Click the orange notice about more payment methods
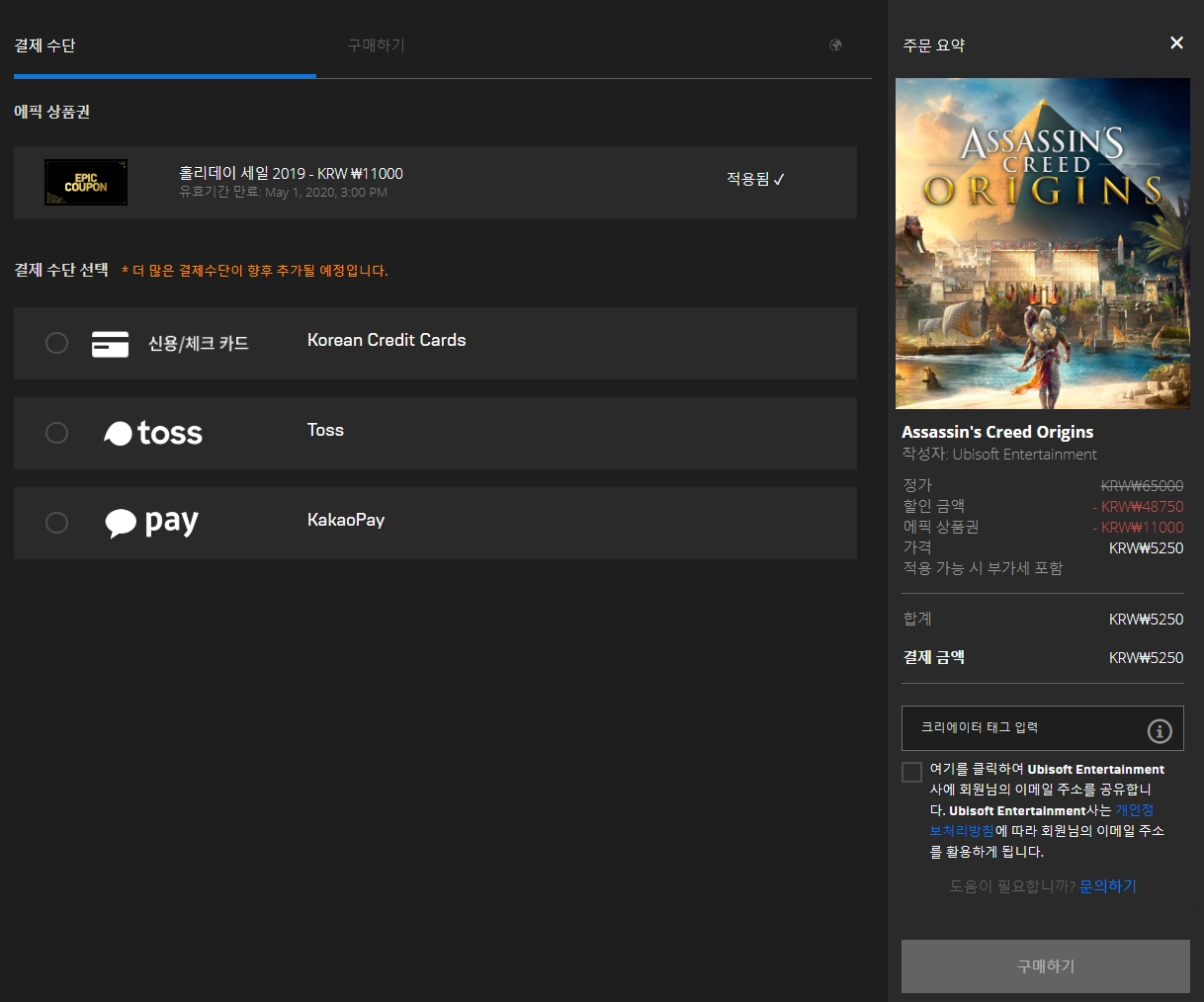Viewport: 1204px width, 1002px height. coord(255,271)
